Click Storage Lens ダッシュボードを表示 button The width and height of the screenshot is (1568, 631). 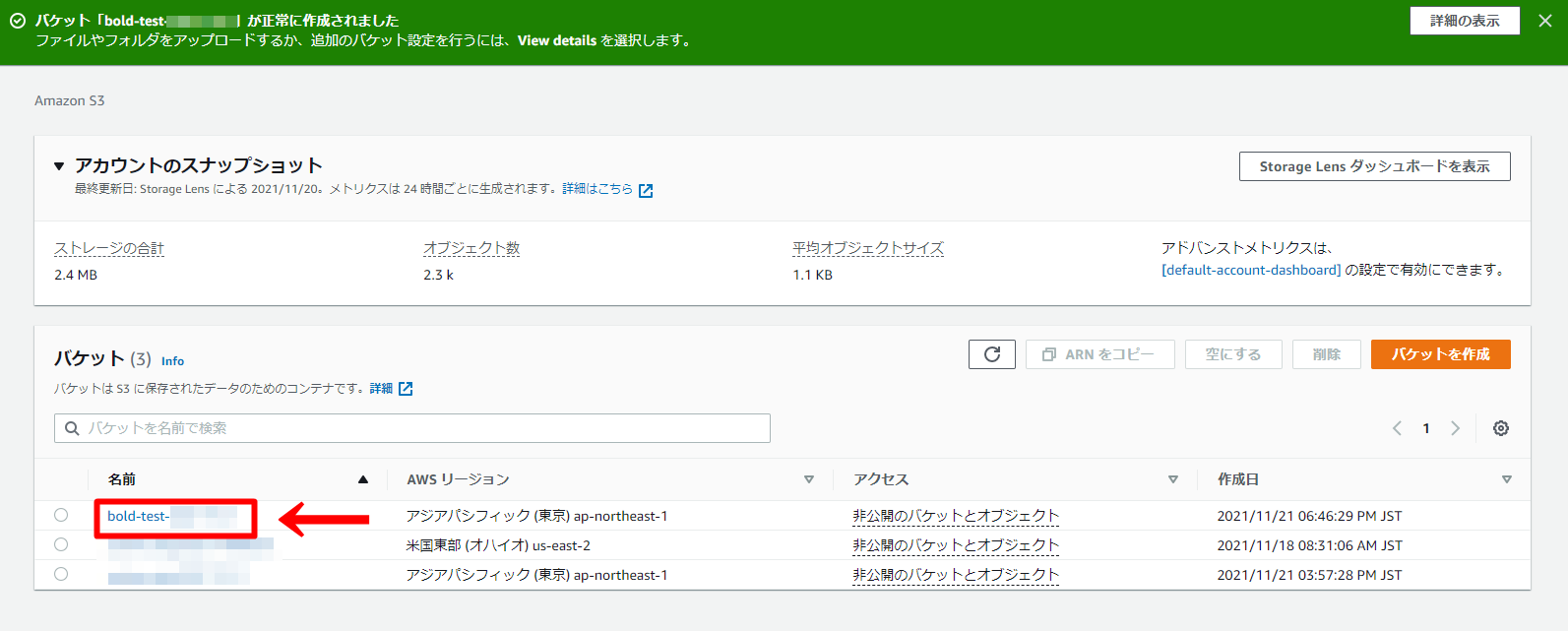[1374, 166]
